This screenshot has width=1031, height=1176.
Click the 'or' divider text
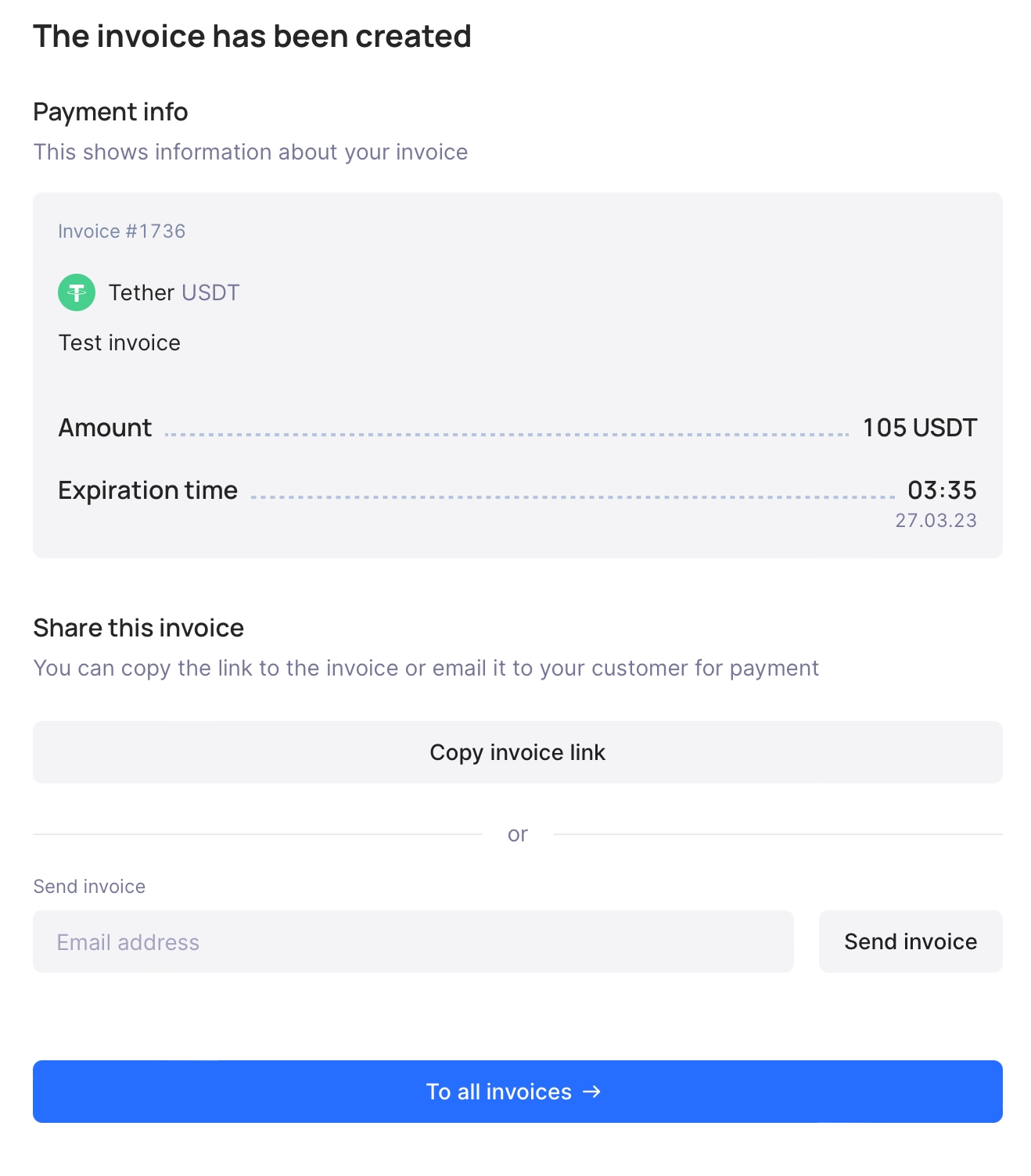[x=518, y=834]
